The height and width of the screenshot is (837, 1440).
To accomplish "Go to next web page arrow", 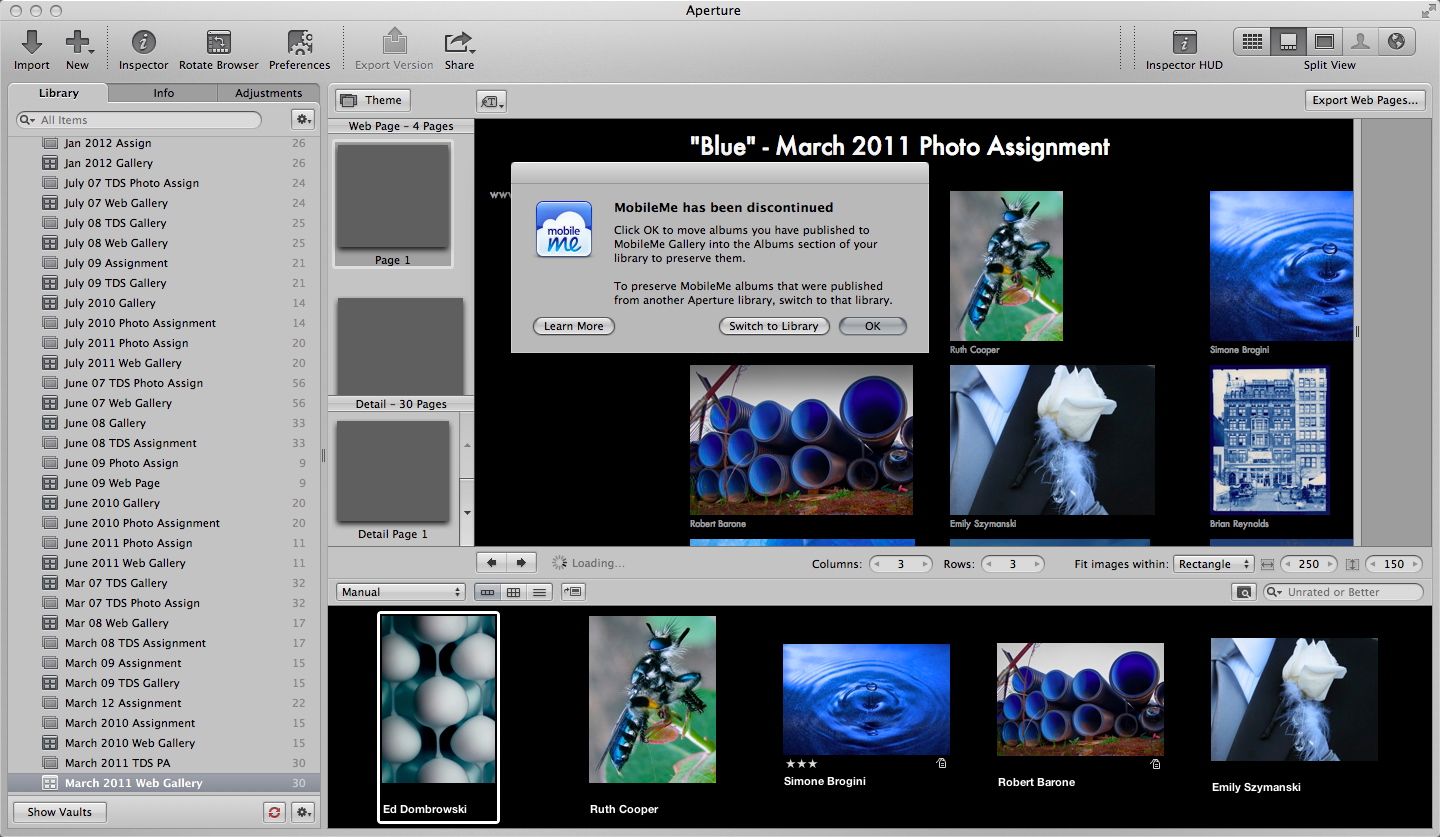I will [x=522, y=563].
